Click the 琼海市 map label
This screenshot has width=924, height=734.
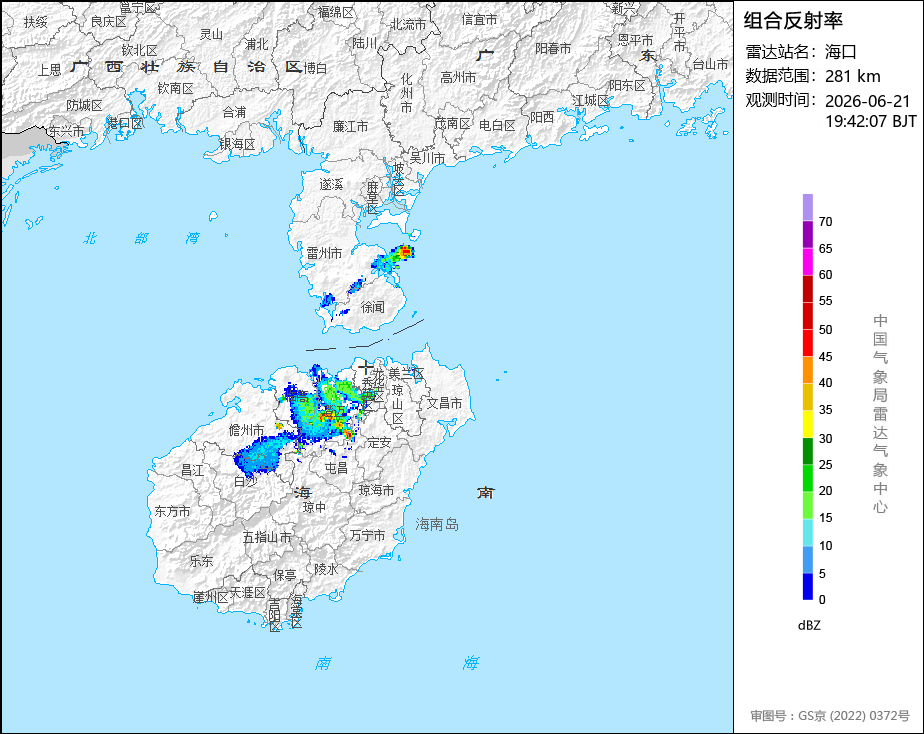377,490
